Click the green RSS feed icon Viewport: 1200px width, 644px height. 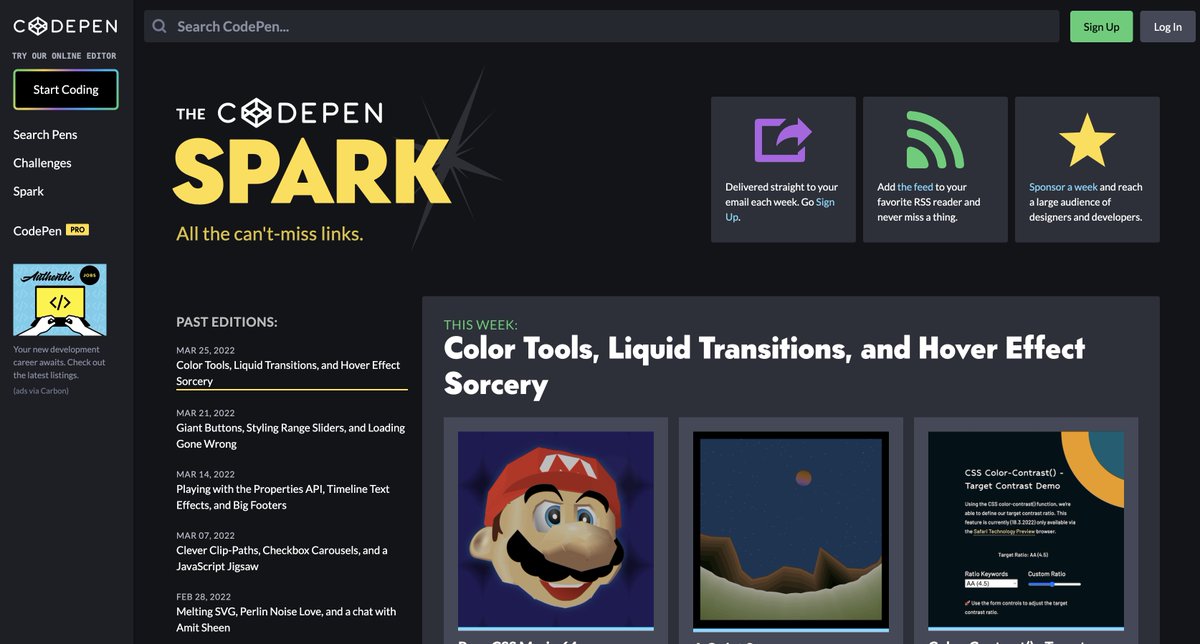pyautogui.click(x=934, y=138)
